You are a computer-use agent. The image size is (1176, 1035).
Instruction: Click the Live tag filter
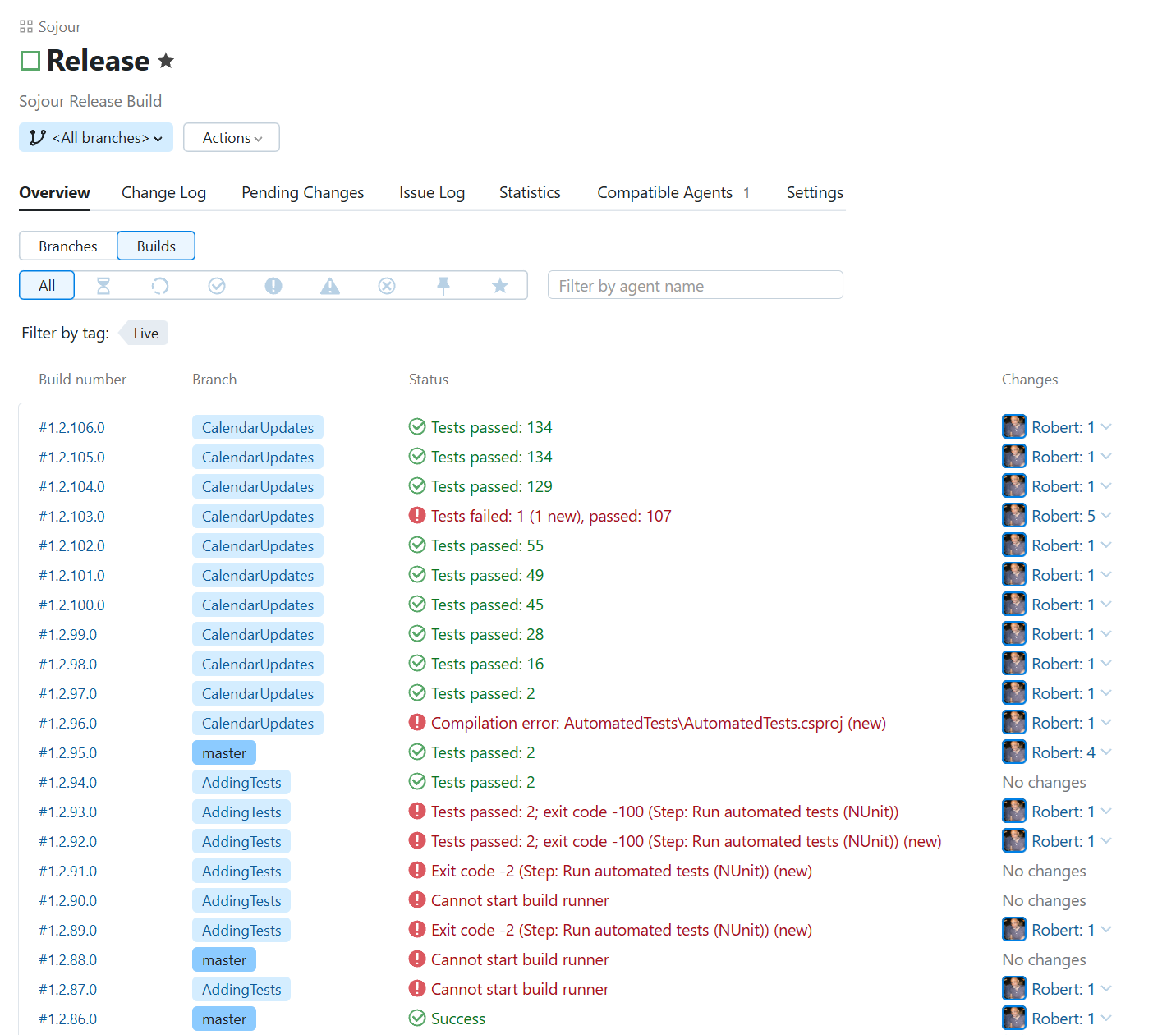click(x=145, y=333)
